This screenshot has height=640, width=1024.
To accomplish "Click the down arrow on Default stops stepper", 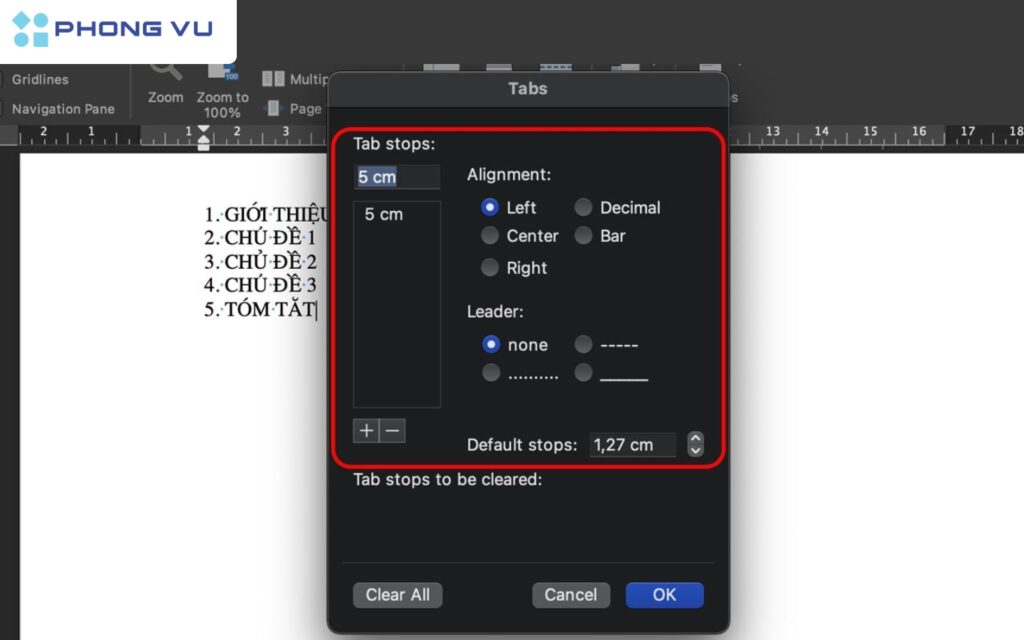I will pos(696,450).
